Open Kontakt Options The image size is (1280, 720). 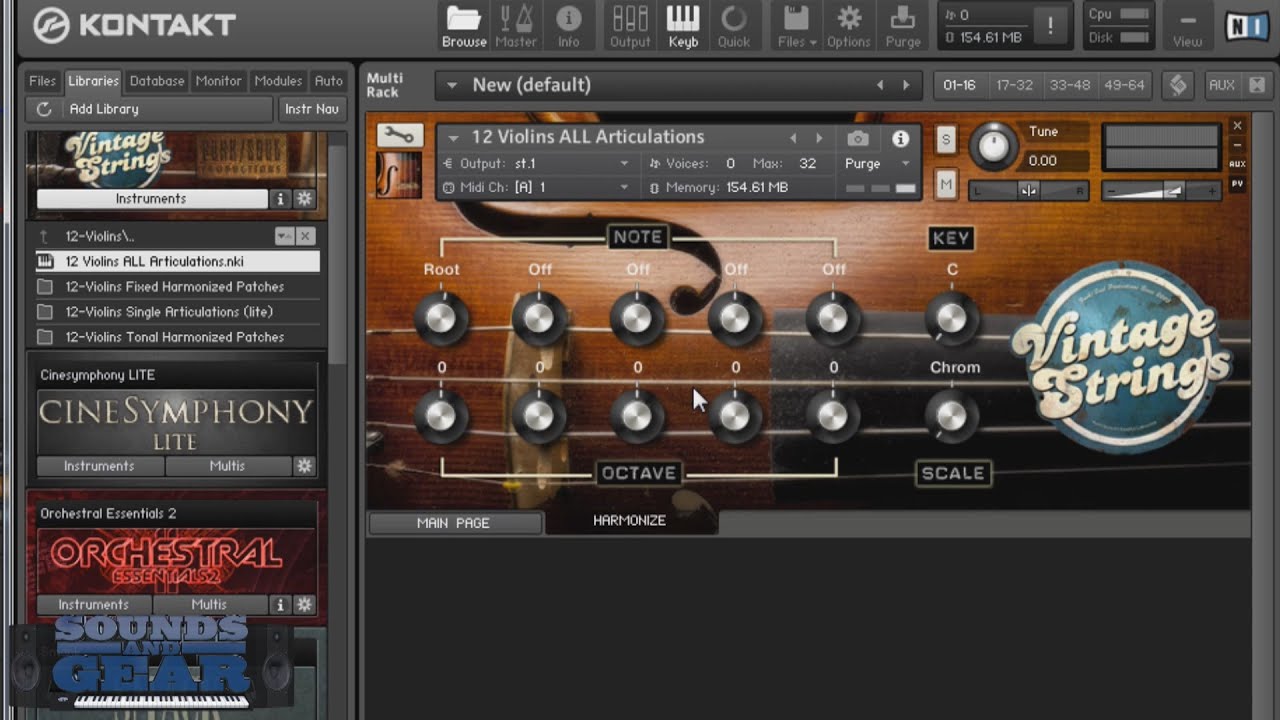tap(849, 26)
